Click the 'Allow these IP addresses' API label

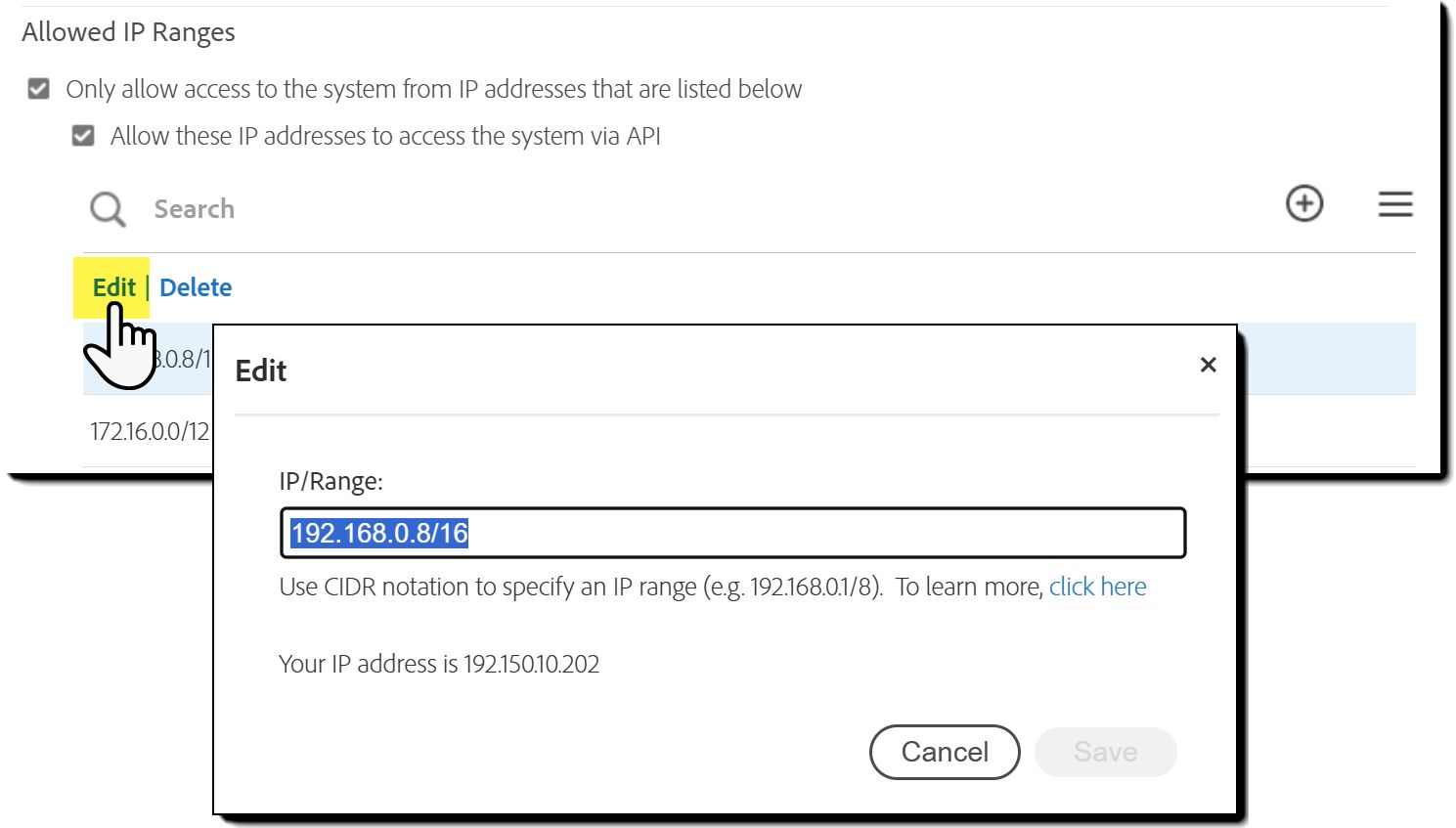385,136
